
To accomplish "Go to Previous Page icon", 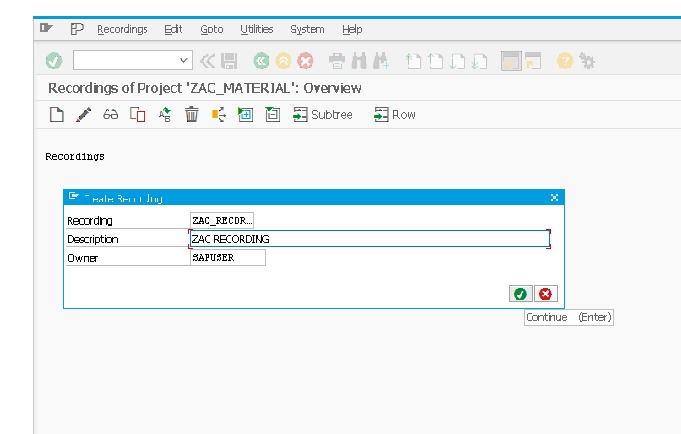I will pyautogui.click(x=435, y=61).
